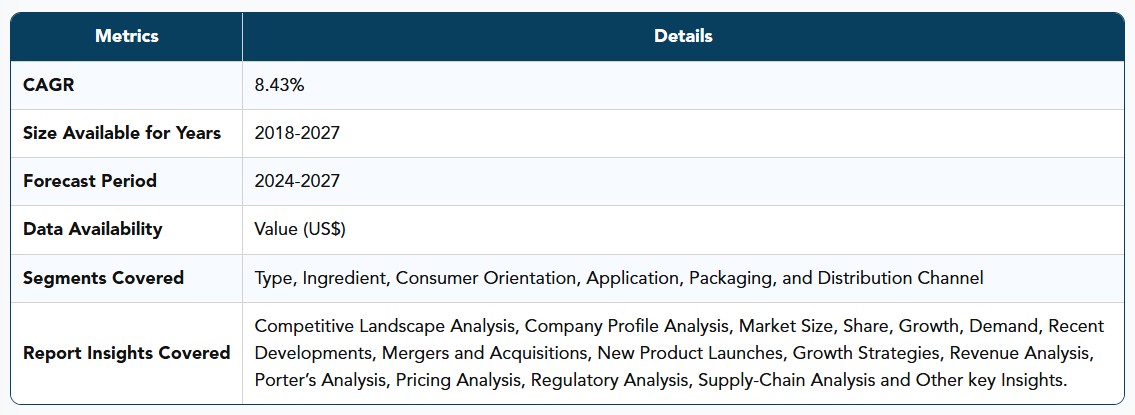The height and width of the screenshot is (415, 1135).
Task: Click Company Profile Analysis text
Action: click(627, 327)
